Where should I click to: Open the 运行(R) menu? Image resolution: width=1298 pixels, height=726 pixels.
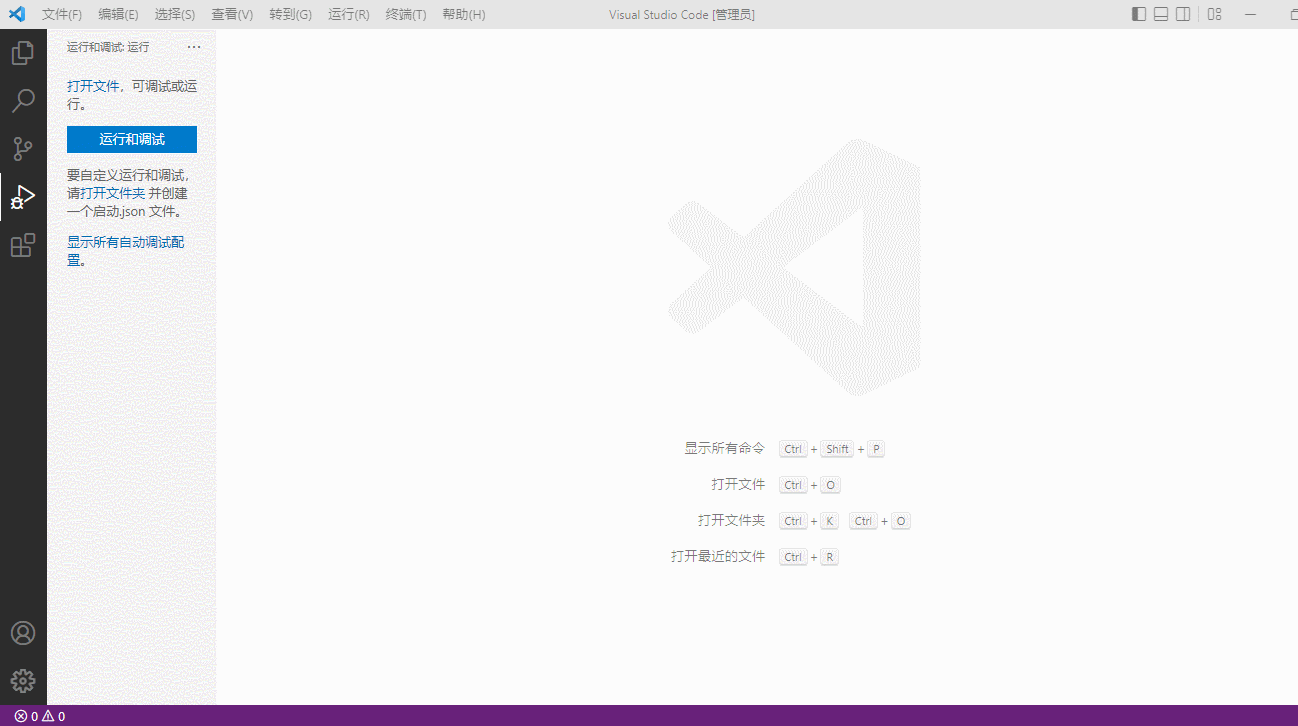tap(347, 14)
